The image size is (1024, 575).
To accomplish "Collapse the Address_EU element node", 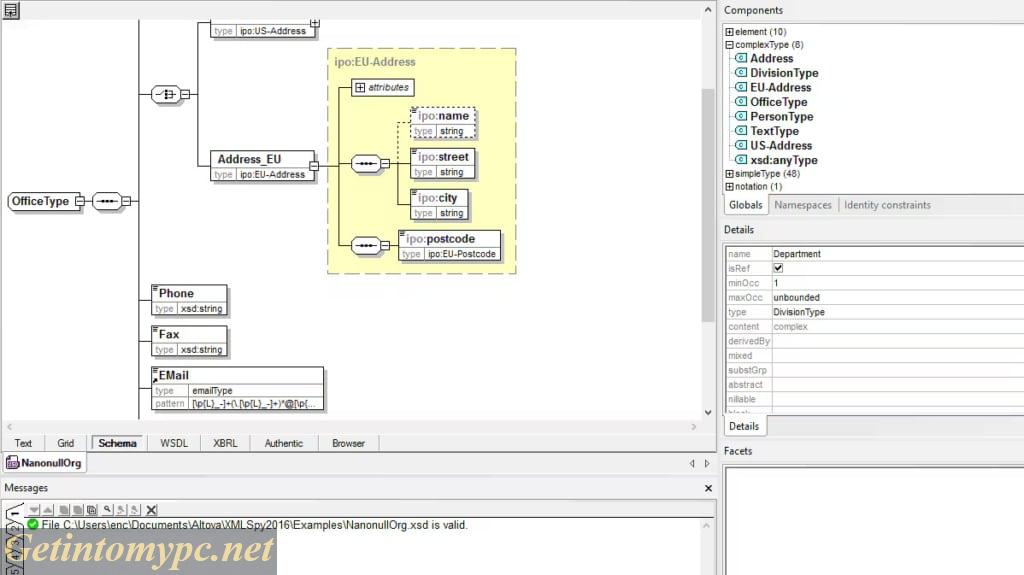I will click(314, 166).
